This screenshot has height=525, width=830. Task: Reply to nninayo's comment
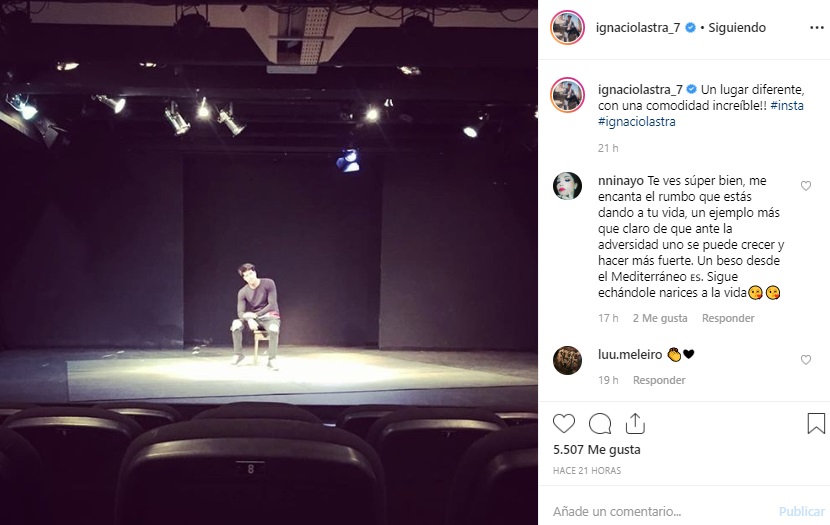(728, 318)
